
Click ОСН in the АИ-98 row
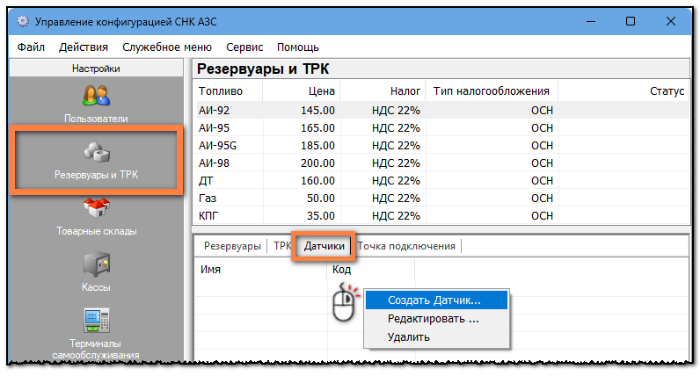tap(542, 163)
